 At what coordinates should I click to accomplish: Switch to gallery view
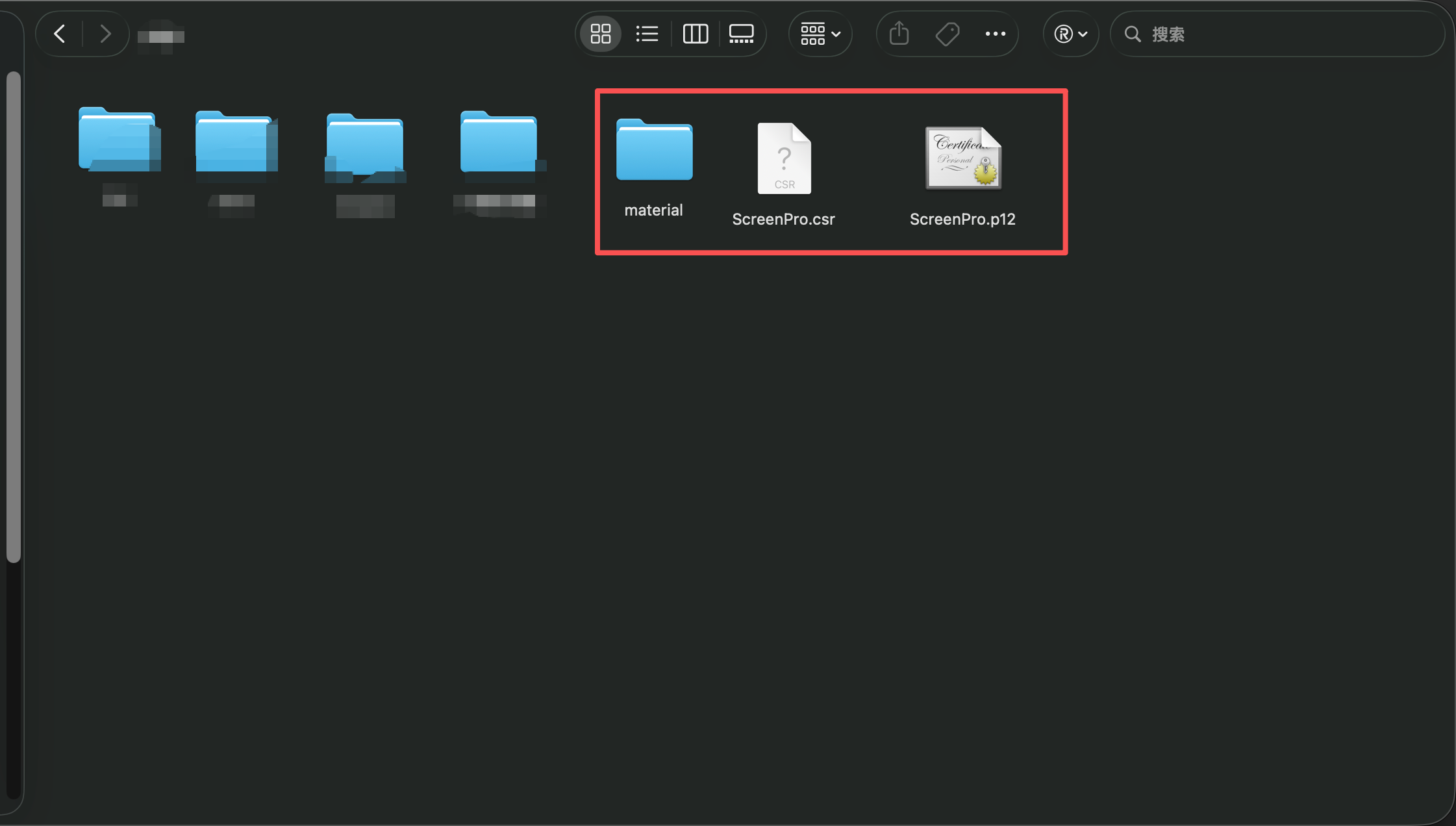coord(742,34)
